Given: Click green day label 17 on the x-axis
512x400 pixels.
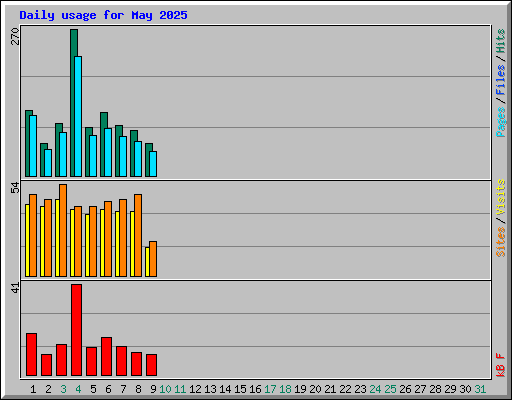Looking at the screenshot, I should tap(270, 389).
